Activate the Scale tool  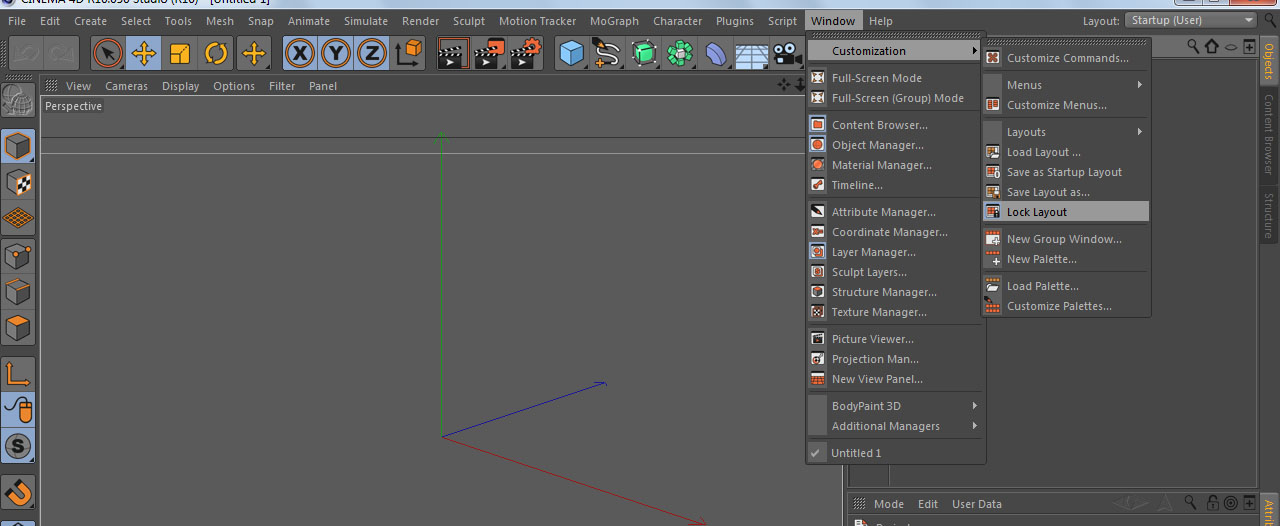click(180, 53)
